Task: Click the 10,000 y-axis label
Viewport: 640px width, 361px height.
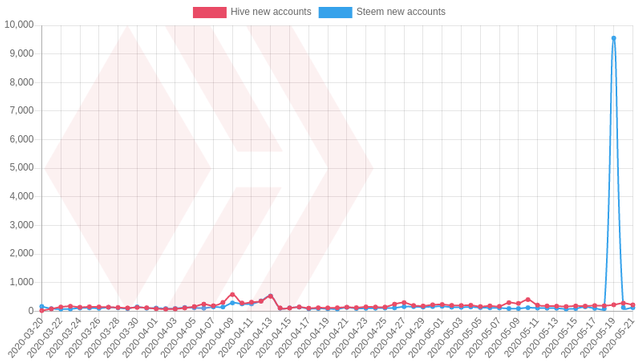Action: pyautogui.click(x=19, y=25)
